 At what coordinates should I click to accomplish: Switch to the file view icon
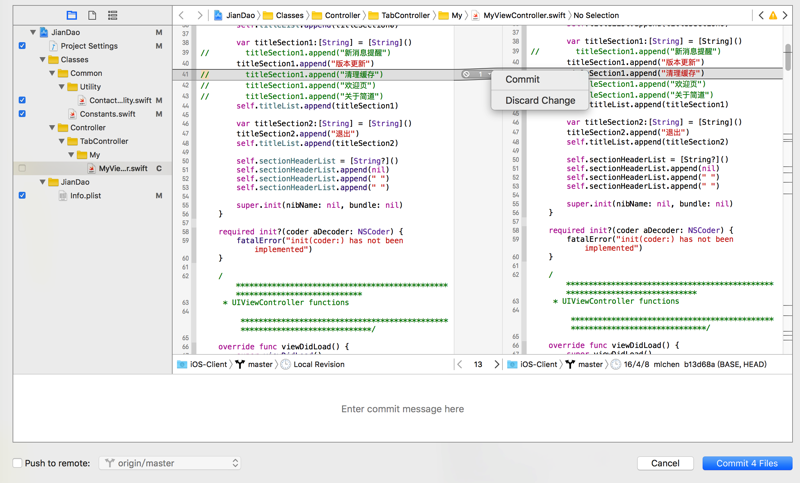[92, 15]
